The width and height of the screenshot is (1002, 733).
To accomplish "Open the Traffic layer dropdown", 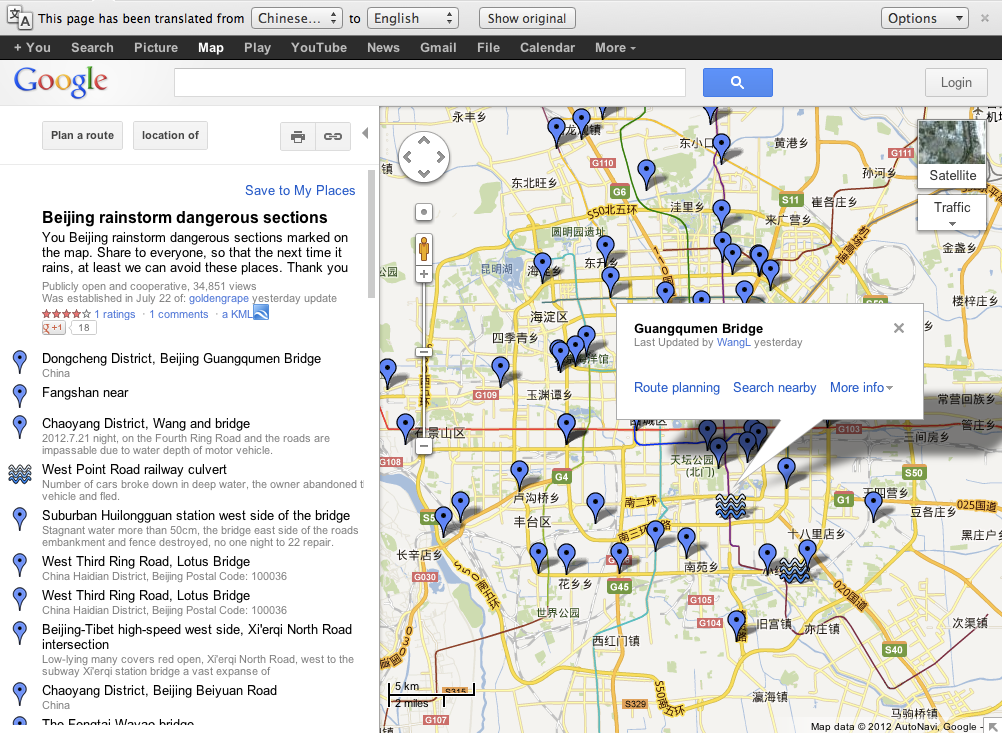I will click(952, 213).
